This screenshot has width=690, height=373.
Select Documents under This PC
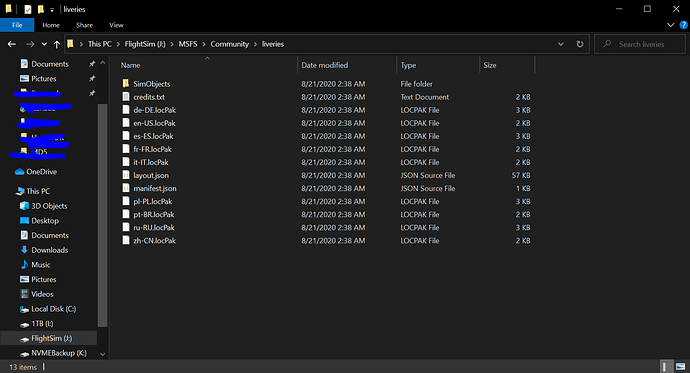50,235
